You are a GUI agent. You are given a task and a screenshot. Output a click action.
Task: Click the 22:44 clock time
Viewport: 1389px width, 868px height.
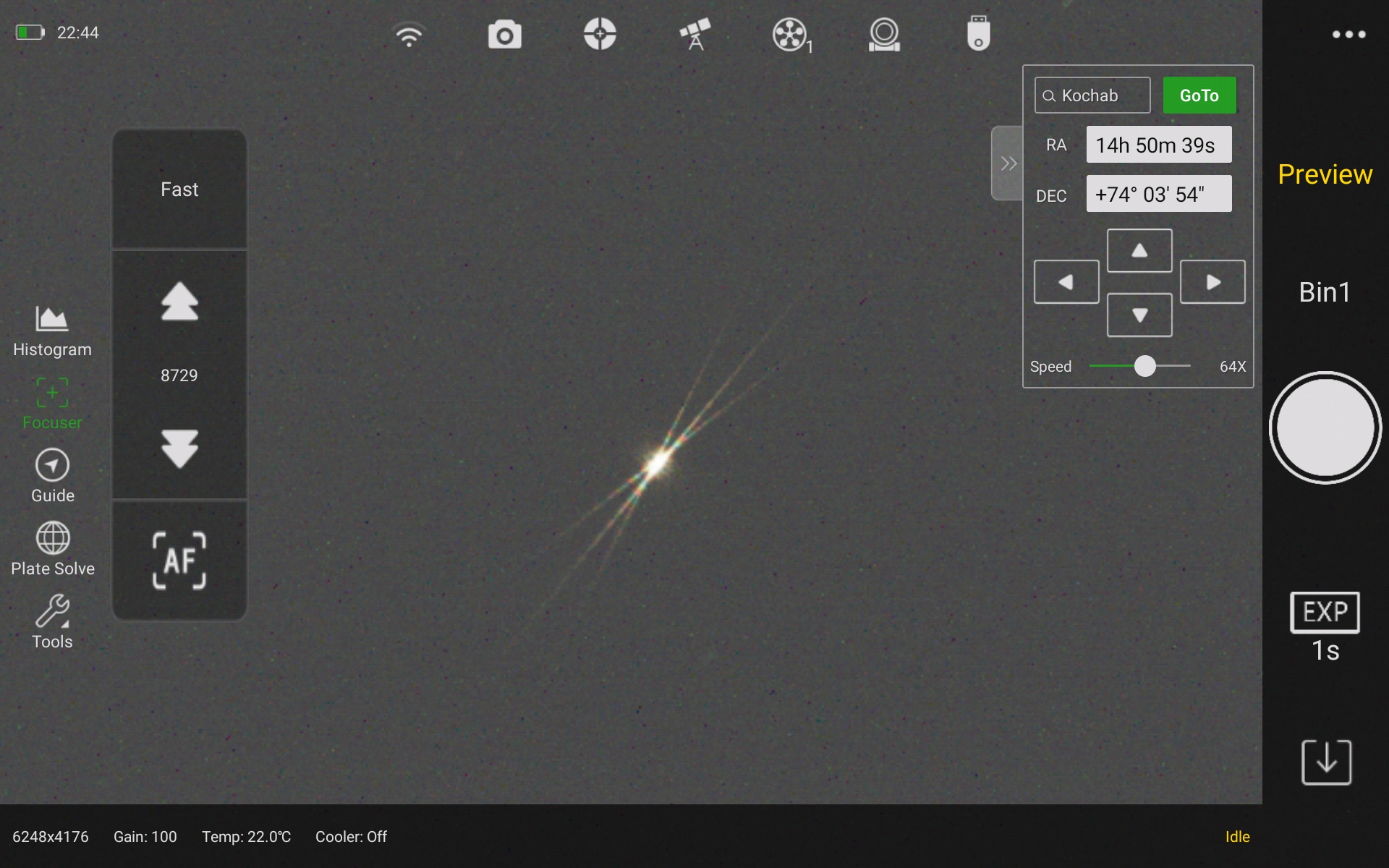[77, 33]
